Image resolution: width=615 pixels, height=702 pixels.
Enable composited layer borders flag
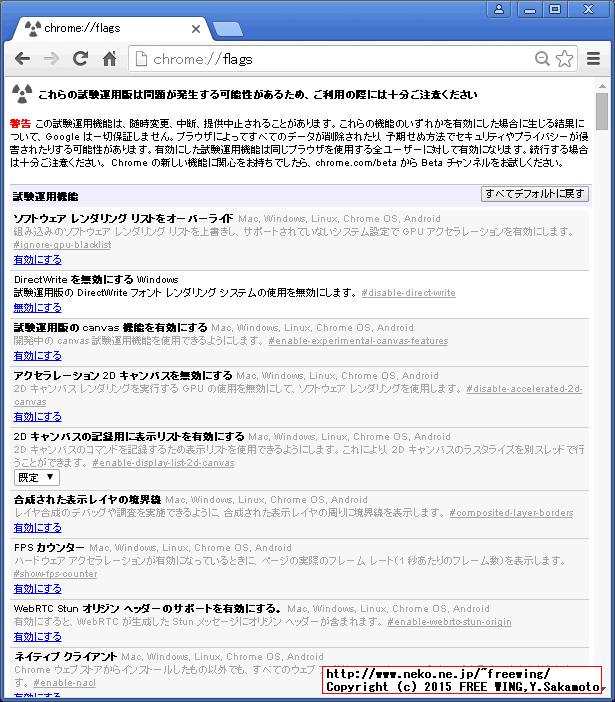pyautogui.click(x=38, y=527)
